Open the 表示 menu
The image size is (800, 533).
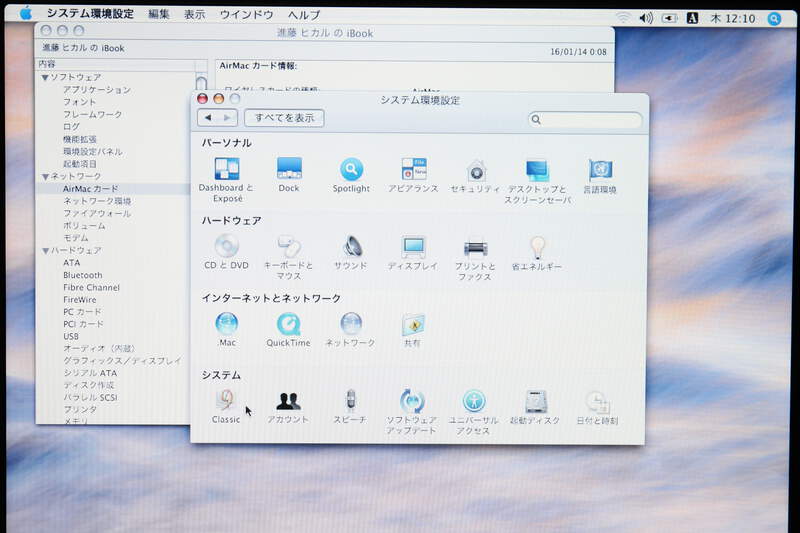tap(194, 14)
